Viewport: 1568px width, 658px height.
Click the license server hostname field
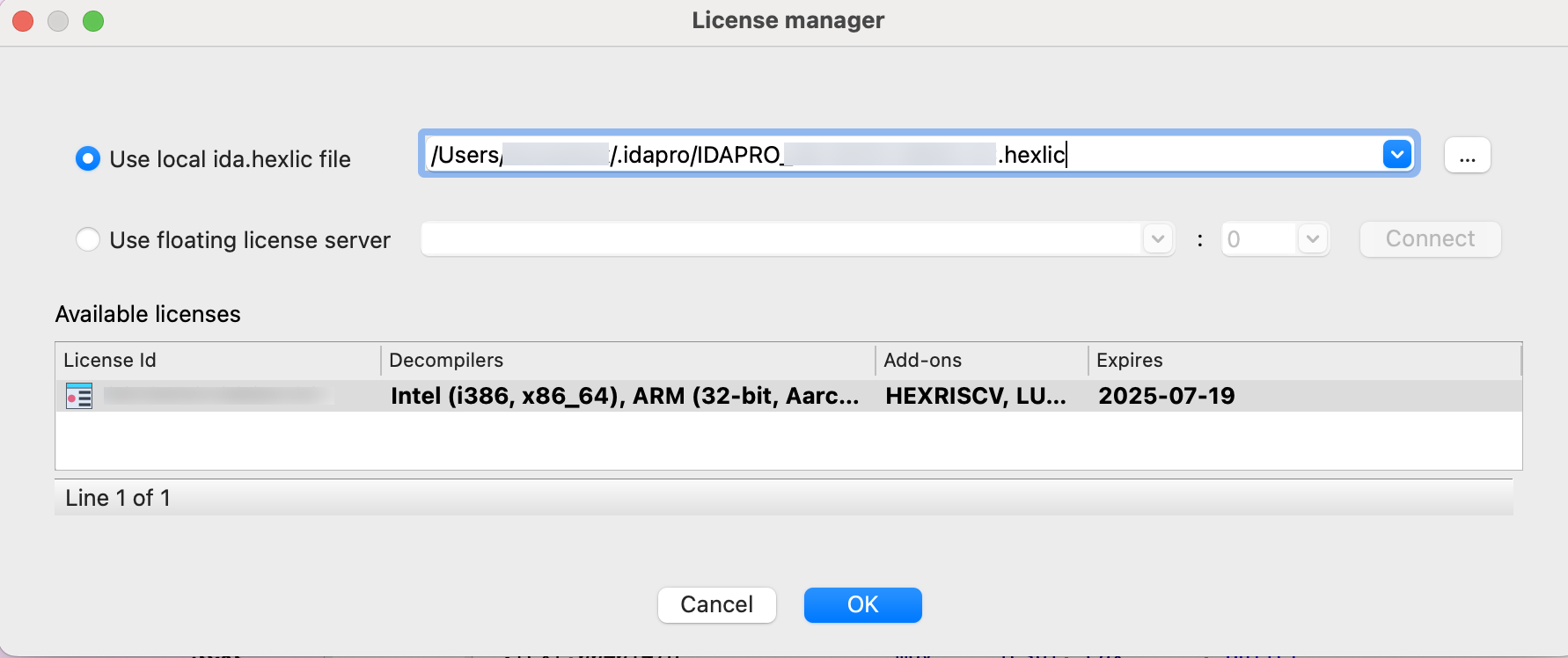point(781,239)
